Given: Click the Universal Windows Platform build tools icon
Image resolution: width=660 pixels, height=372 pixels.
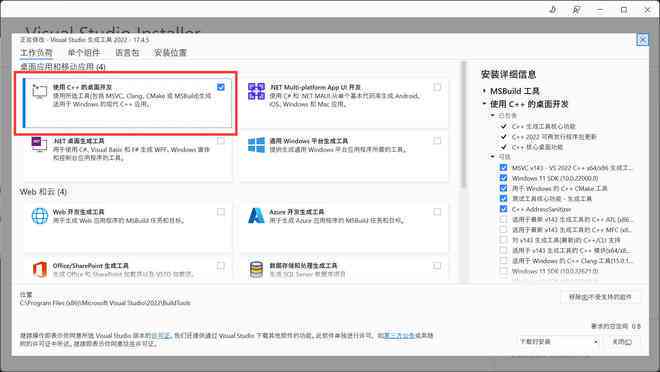Looking at the screenshot, I should point(256,145).
